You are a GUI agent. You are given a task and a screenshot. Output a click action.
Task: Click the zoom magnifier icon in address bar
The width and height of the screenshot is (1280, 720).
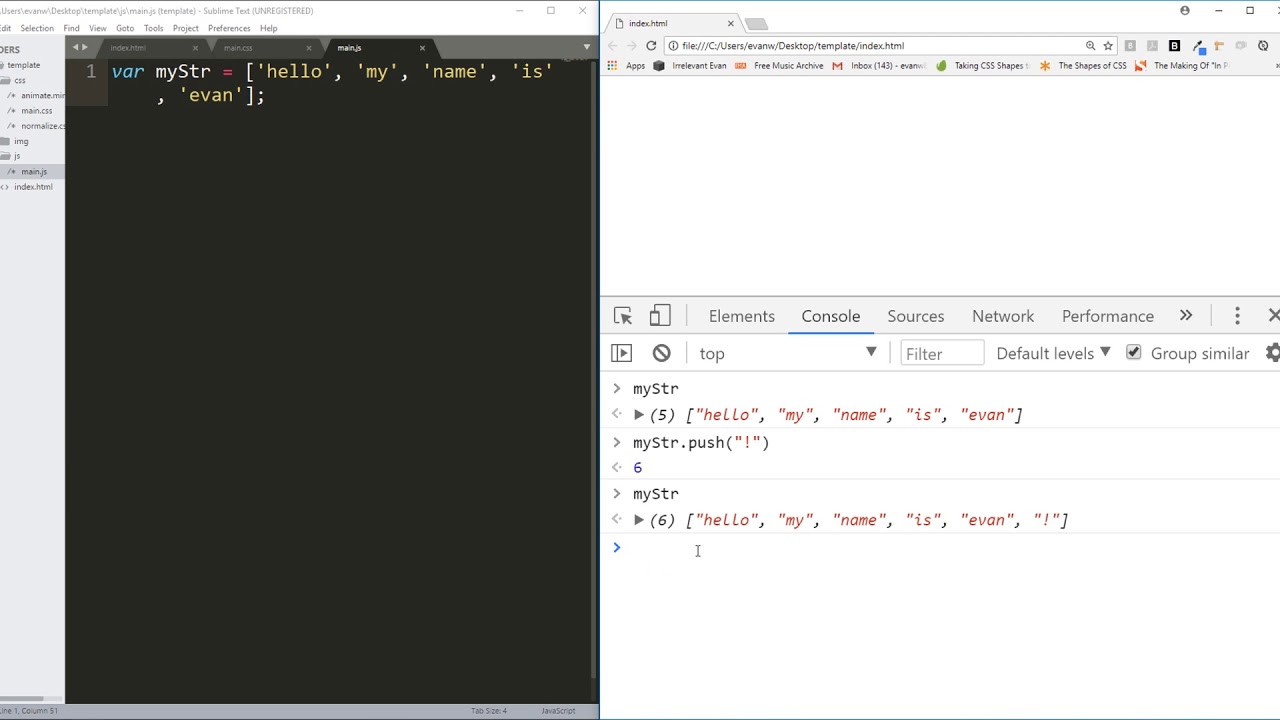pyautogui.click(x=1091, y=45)
